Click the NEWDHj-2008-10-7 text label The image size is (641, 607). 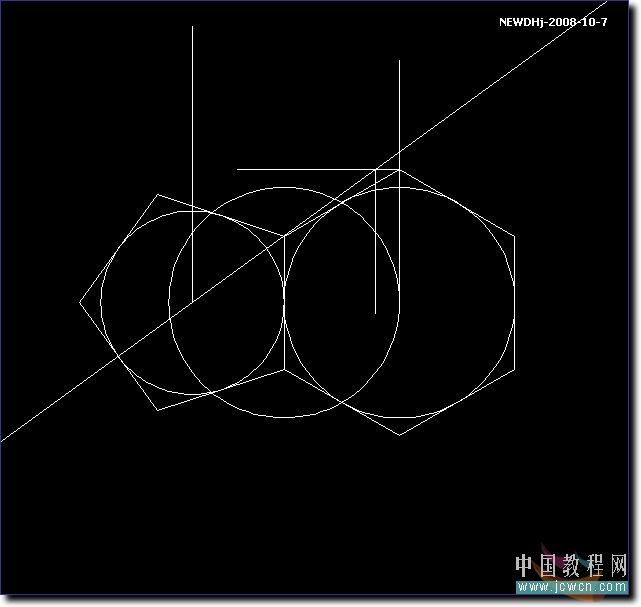tap(552, 21)
